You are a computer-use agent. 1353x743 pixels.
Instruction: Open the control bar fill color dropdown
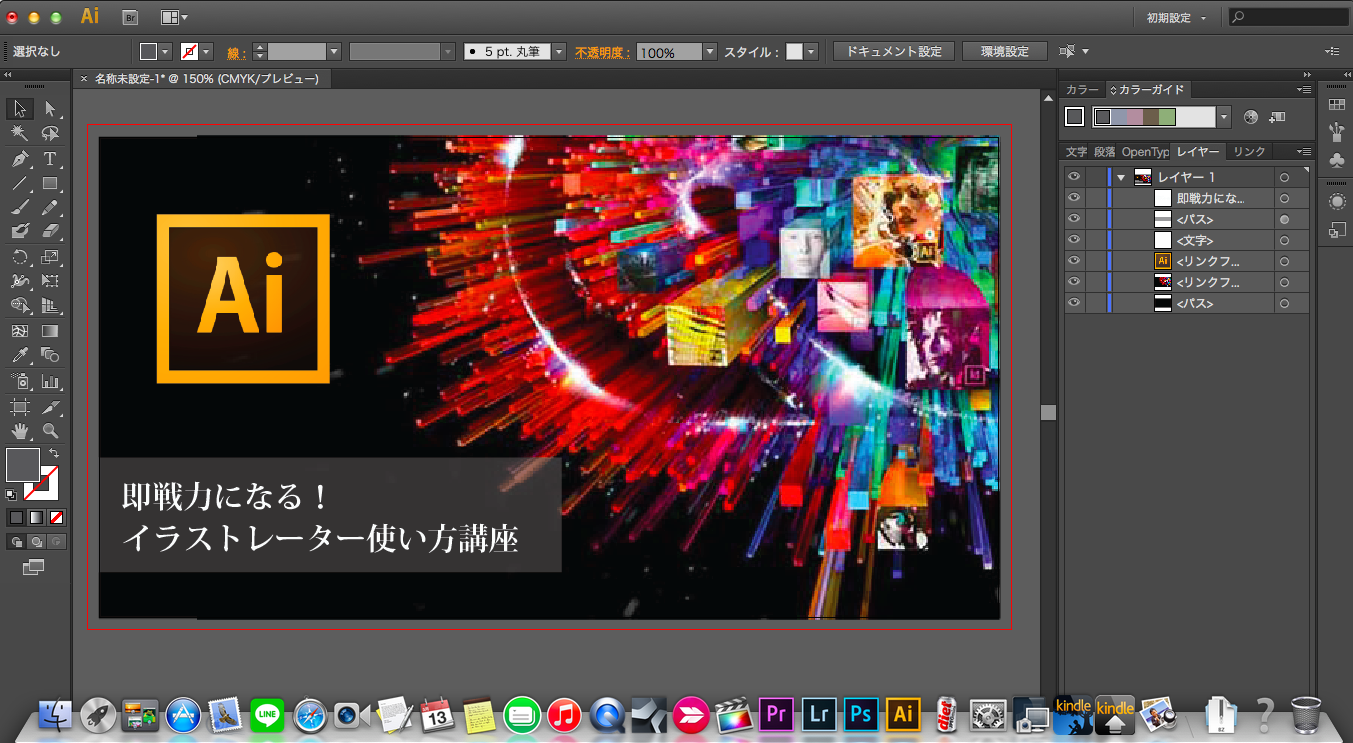167,51
